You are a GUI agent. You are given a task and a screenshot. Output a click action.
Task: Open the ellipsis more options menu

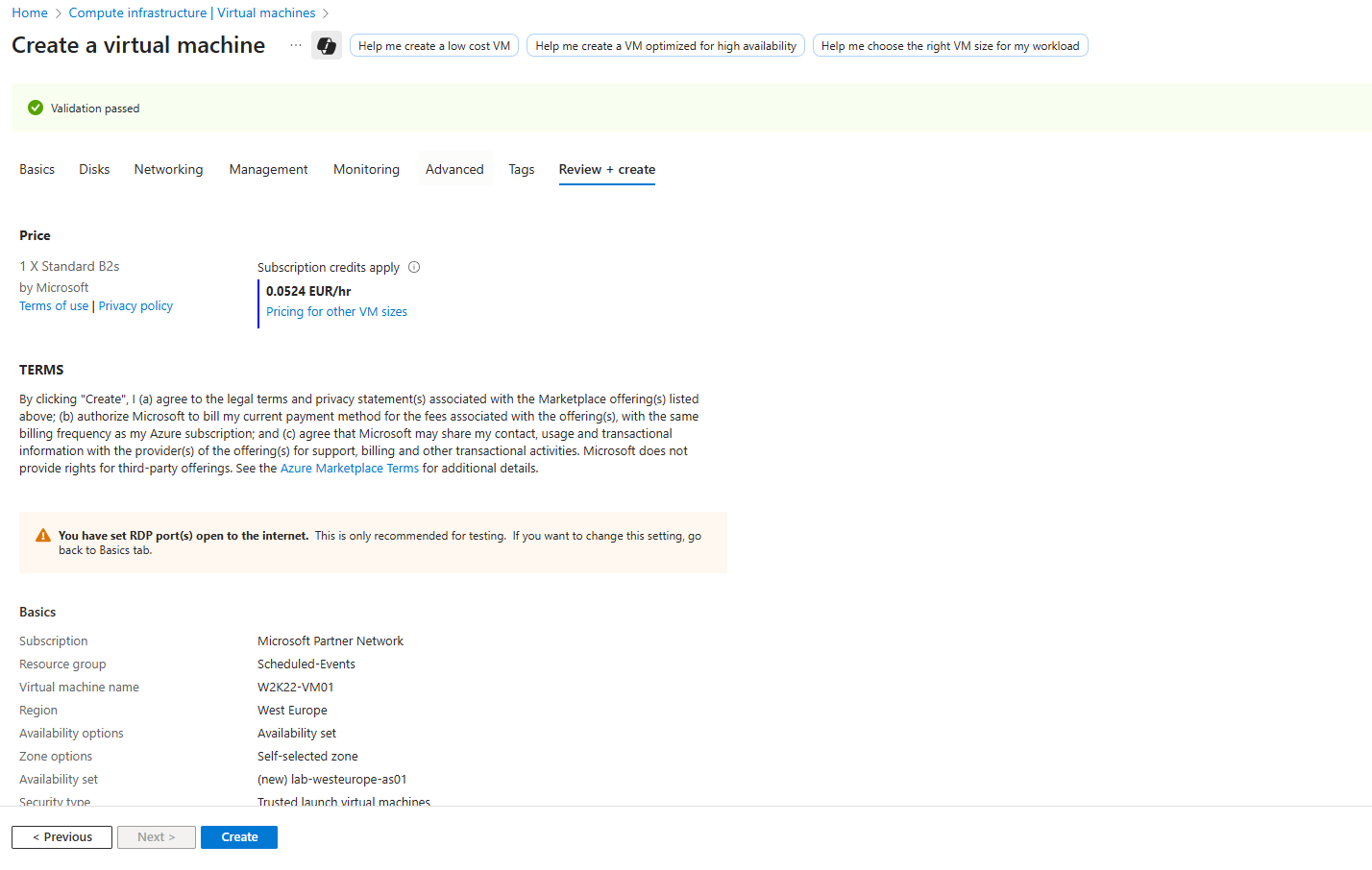(296, 45)
